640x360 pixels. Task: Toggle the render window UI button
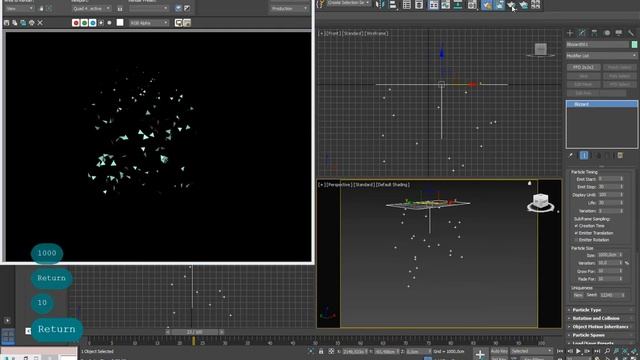(187, 23)
